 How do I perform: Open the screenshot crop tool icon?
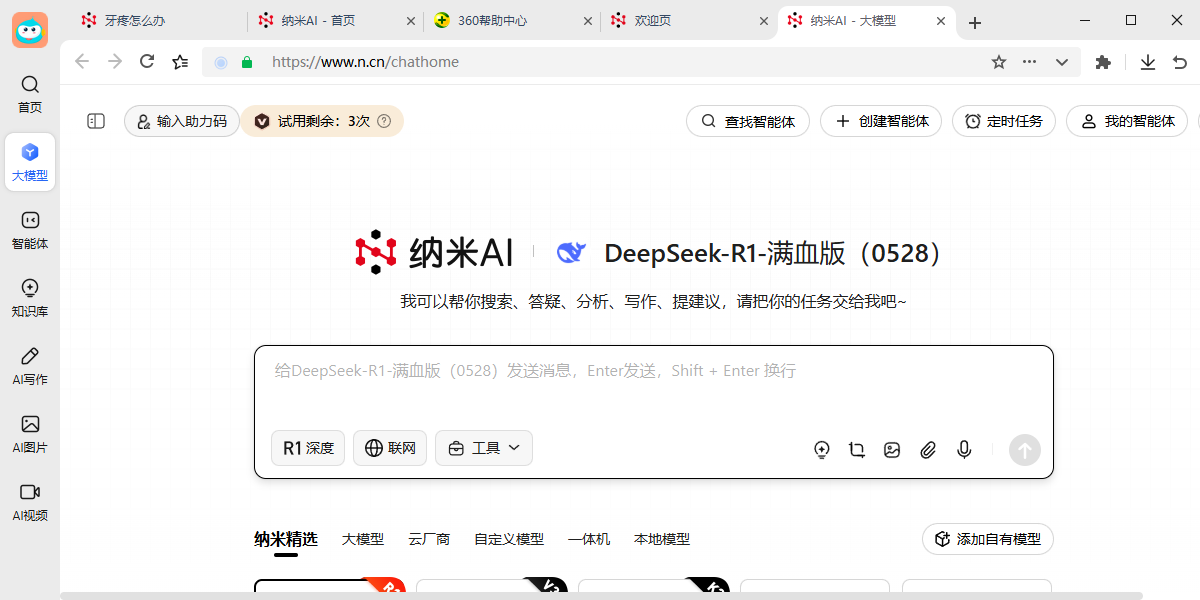(856, 450)
